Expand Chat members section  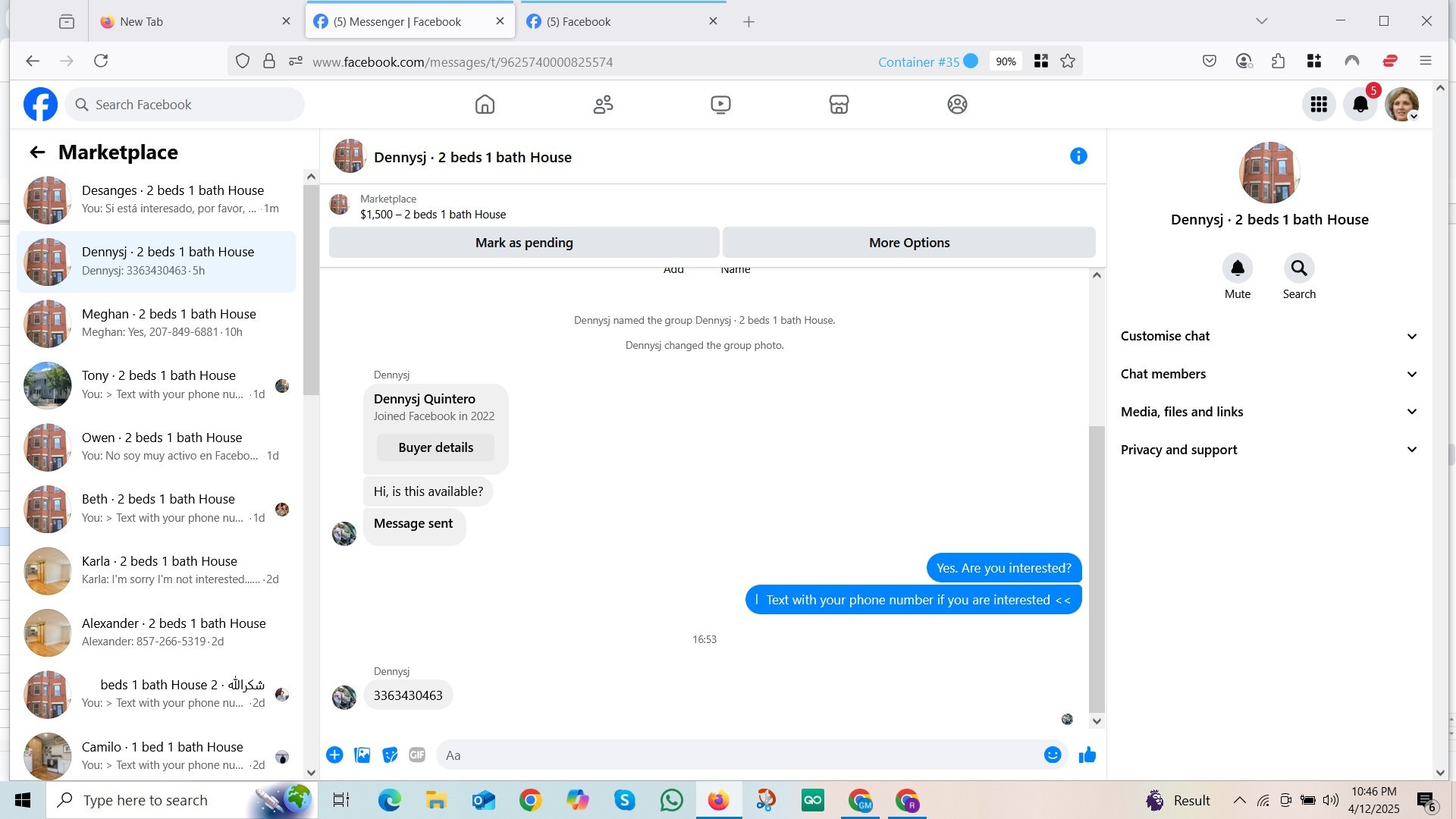point(1269,374)
